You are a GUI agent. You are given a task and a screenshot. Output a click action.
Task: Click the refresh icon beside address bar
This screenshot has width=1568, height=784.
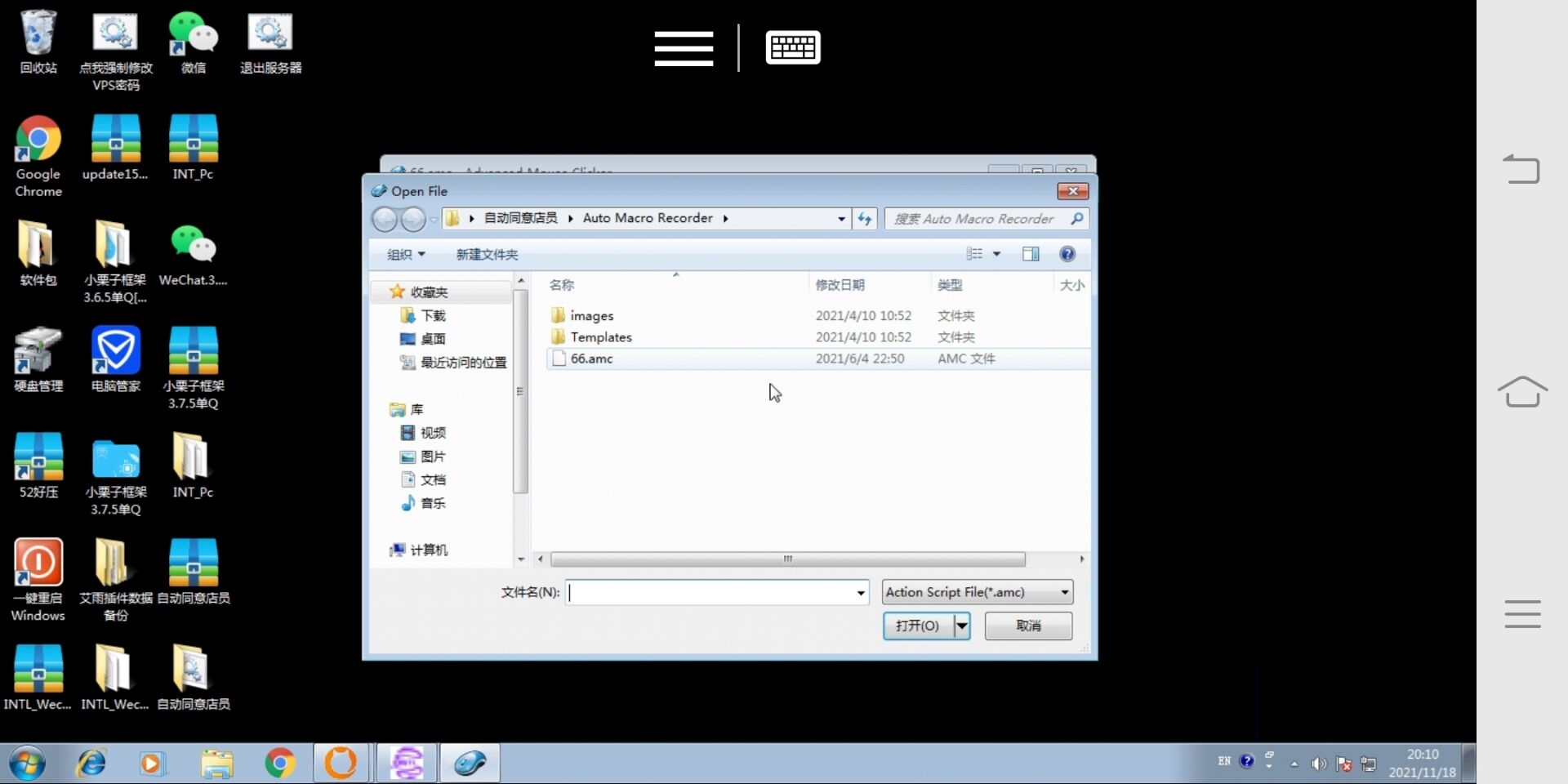coord(864,219)
